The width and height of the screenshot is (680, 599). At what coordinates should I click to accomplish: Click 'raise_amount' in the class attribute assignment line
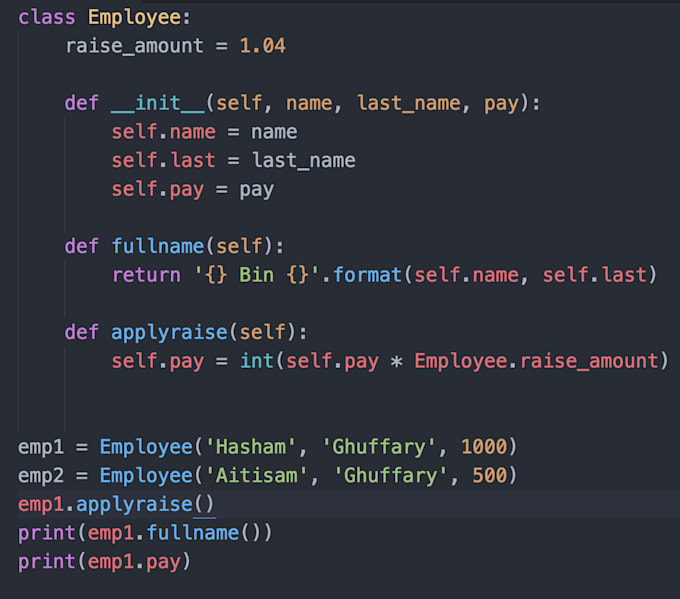(134, 46)
